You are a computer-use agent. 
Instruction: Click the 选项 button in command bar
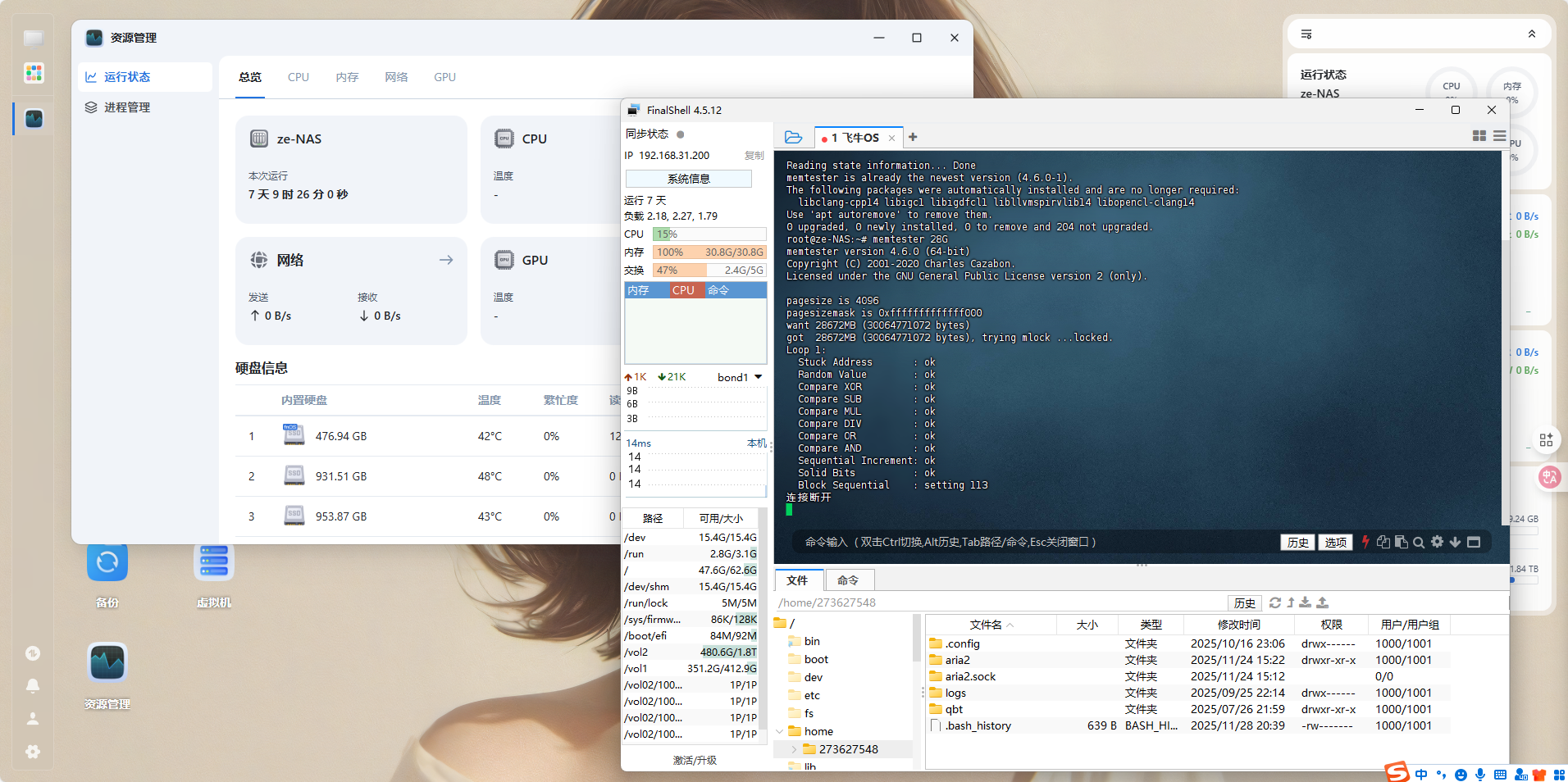tap(1335, 542)
